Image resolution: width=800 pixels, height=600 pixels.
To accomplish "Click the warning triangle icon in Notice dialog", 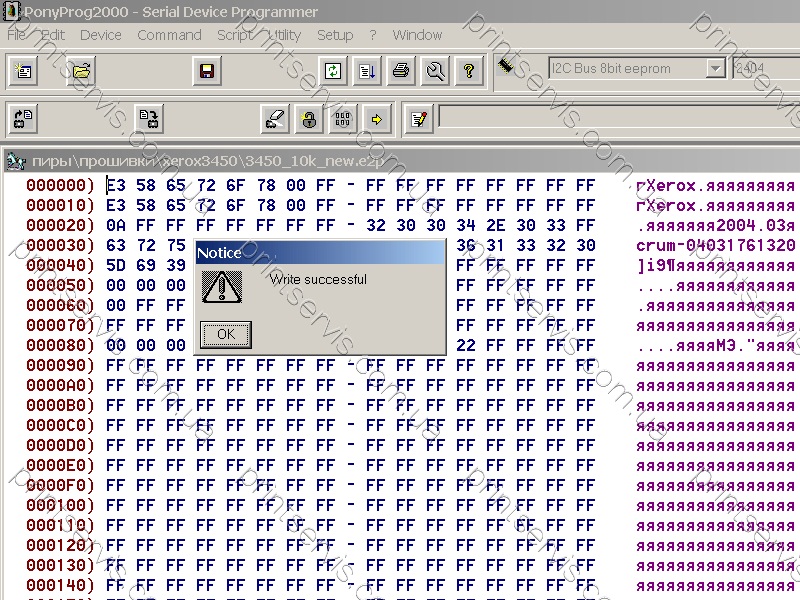I will pos(222,287).
